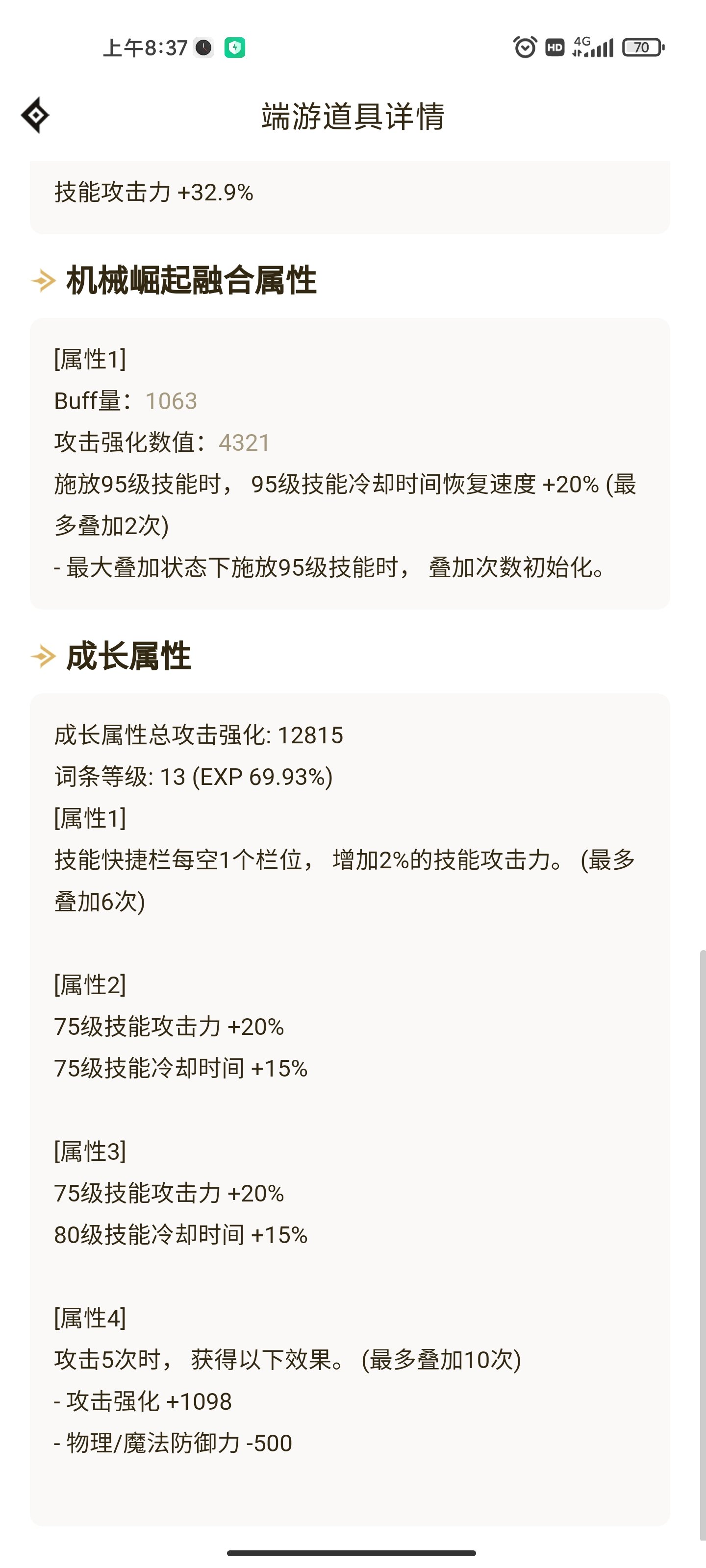
Task: Tap the 词条等级 13 EXP line
Action: (x=194, y=777)
